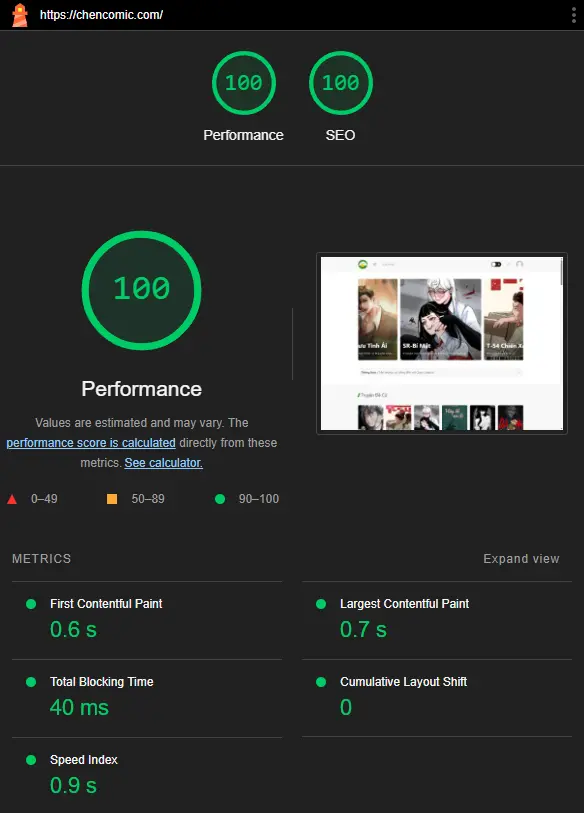Viewport: 584px width, 813px height.
Task: Click the red triangle 0–49 legend icon
Action: [12, 499]
